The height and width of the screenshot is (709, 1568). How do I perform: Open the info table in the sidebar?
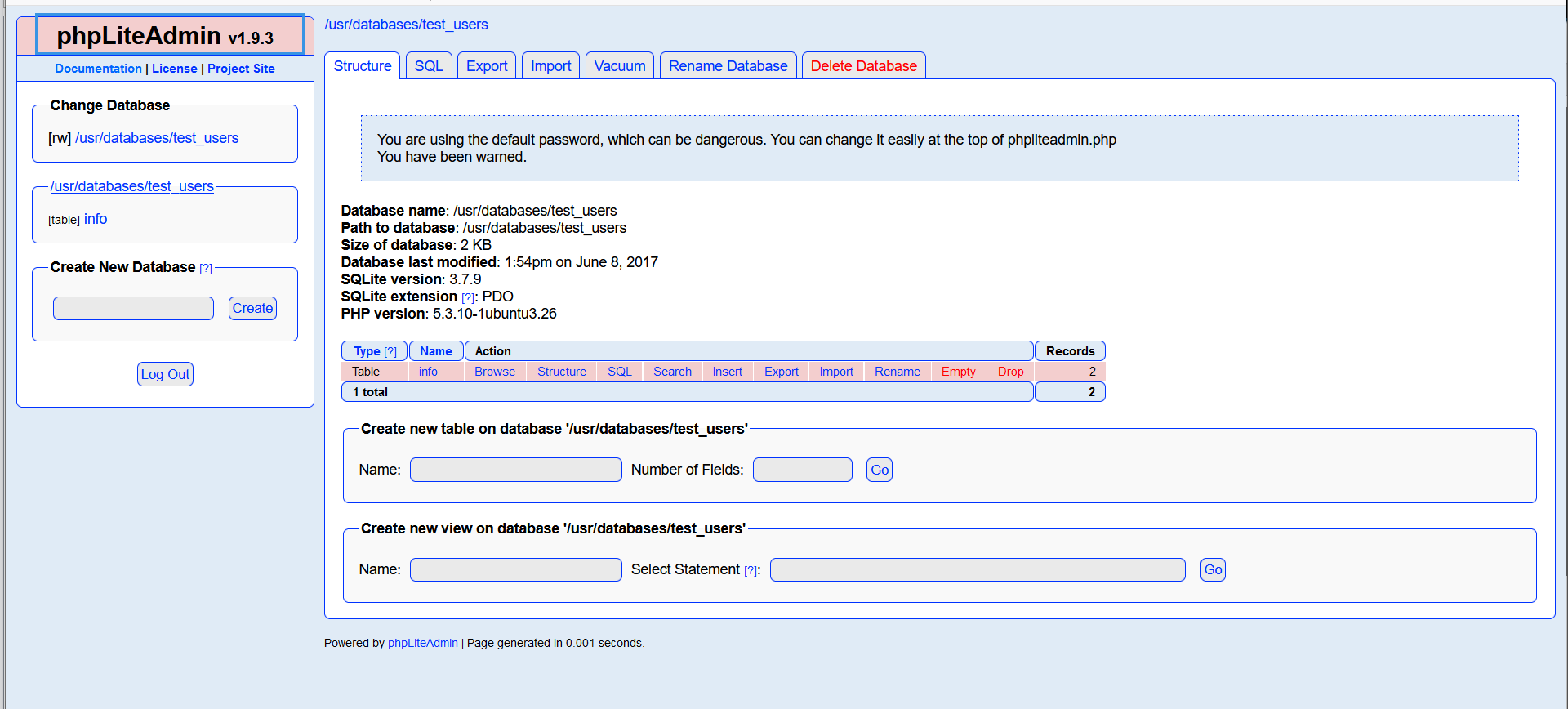pyautogui.click(x=96, y=219)
